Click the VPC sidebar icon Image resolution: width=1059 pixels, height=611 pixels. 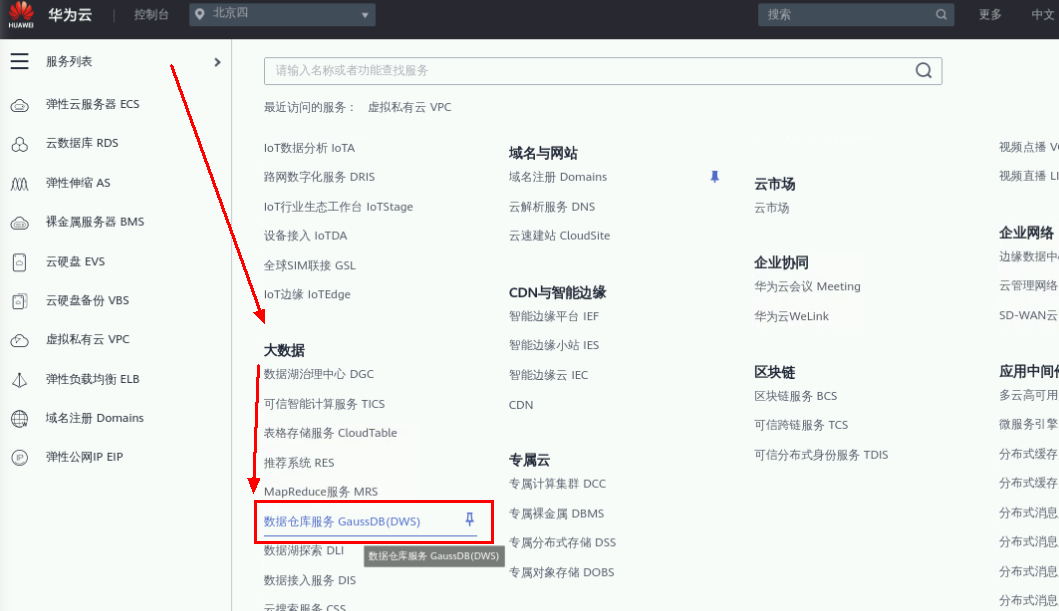coord(20,340)
